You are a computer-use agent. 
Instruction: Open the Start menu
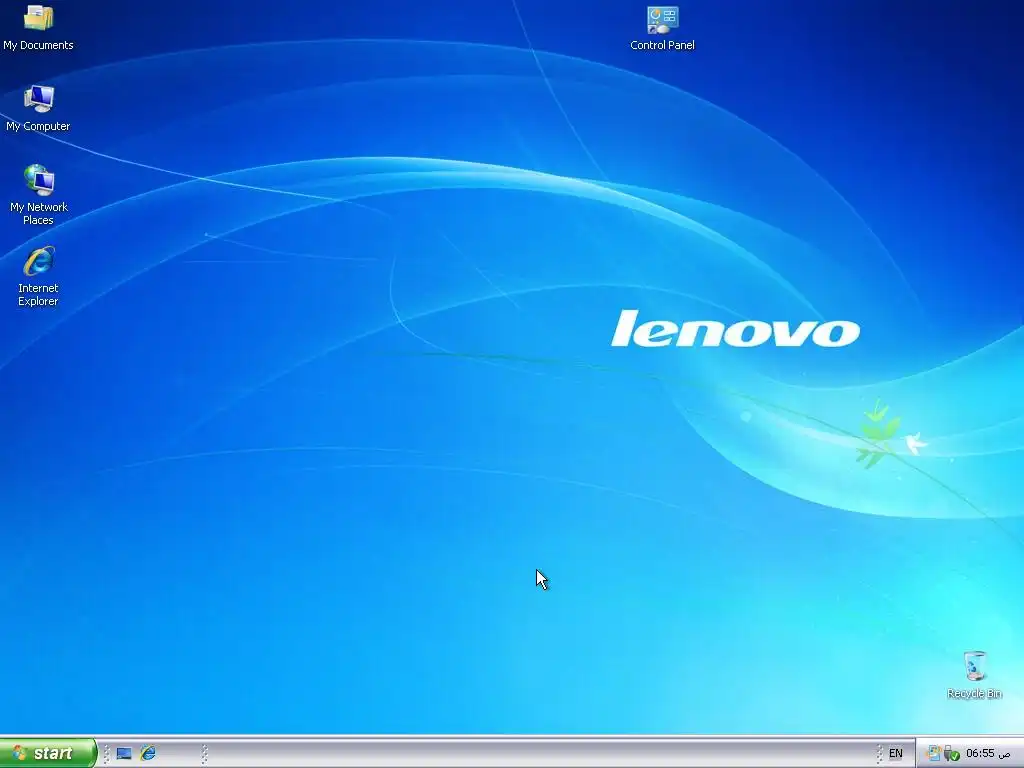tap(48, 753)
